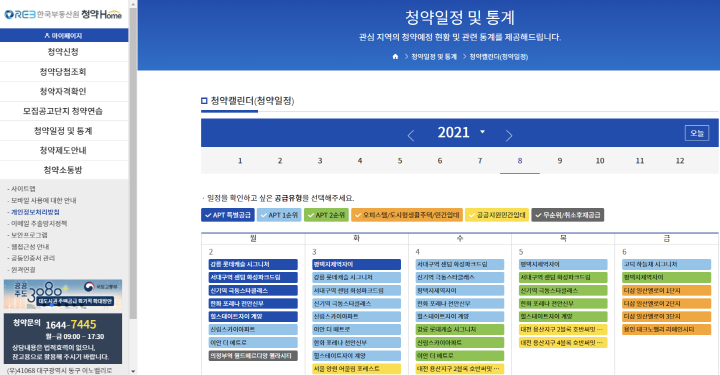Screen dimensions: 720x375
Task: Toggle the 공공지원민간임대 filter
Action: click(497, 215)
